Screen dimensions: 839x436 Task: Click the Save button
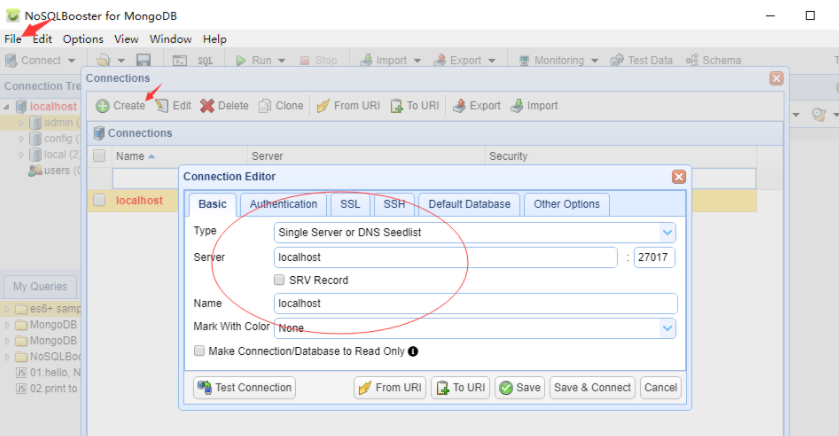(520, 387)
